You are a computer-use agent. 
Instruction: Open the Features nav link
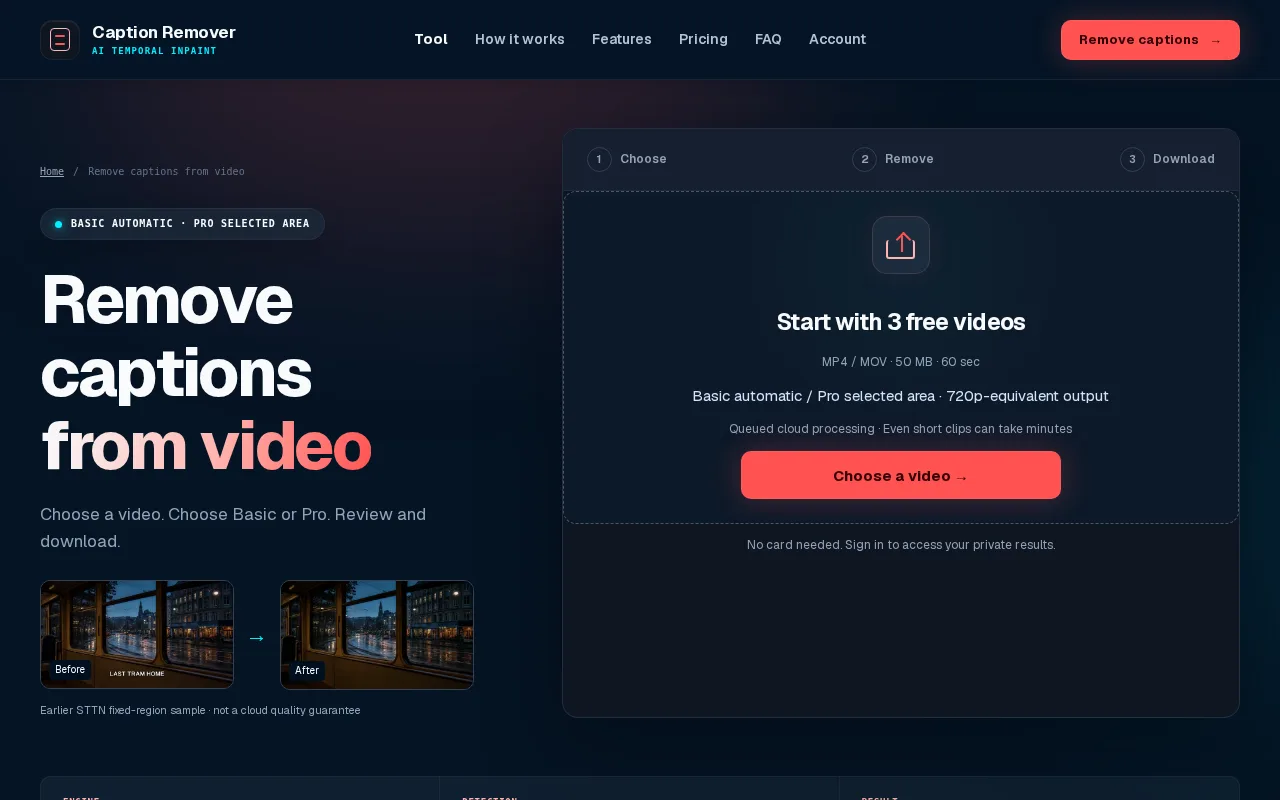[622, 39]
